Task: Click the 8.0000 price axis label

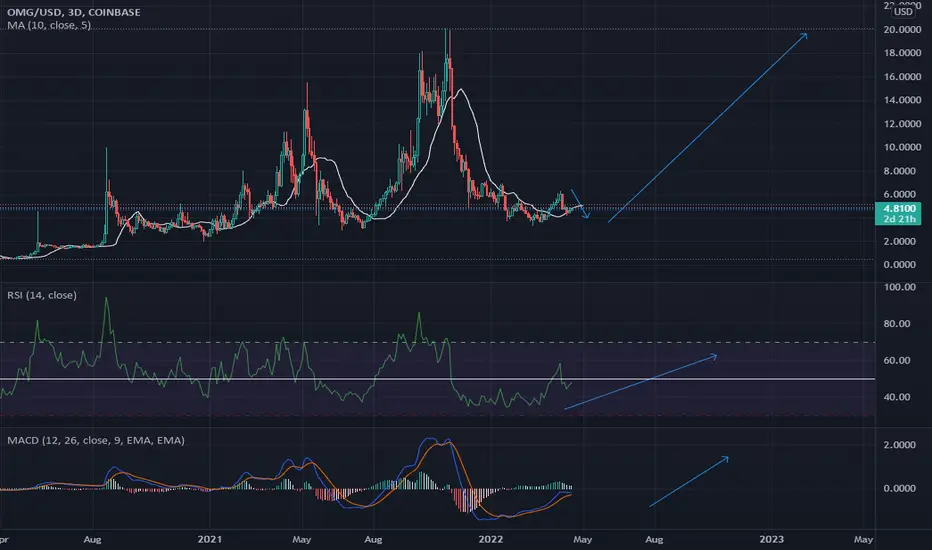Action: 900,171
